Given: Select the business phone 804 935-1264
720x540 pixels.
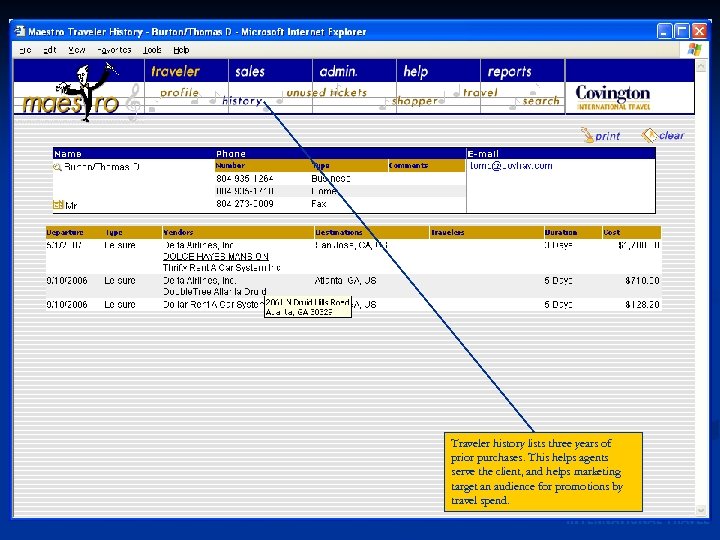Looking at the screenshot, I should [245, 178].
